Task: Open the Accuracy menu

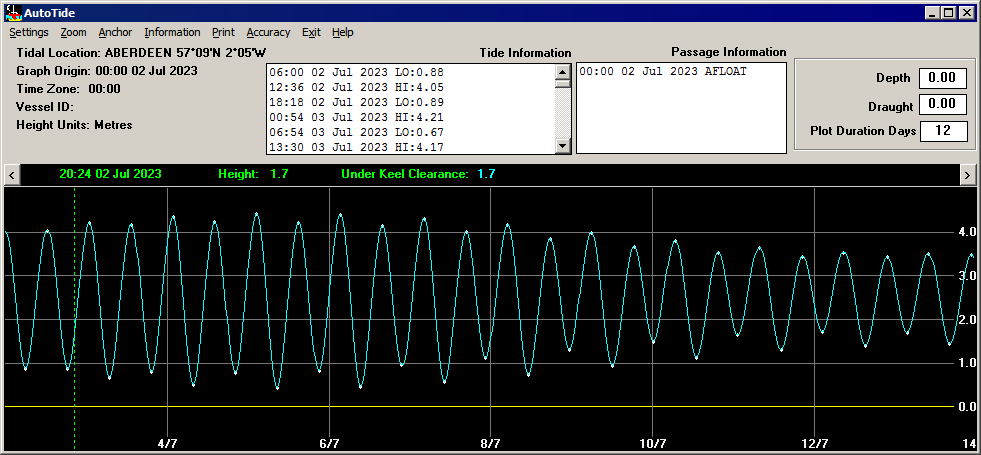Action: (268, 33)
